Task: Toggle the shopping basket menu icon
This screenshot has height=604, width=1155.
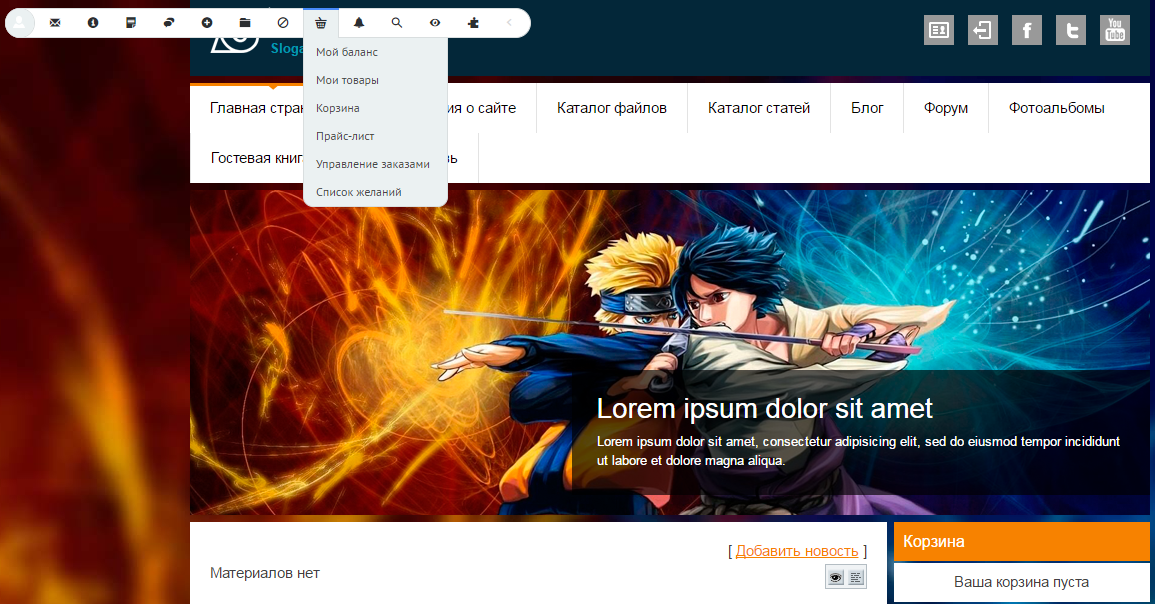Action: [321, 23]
